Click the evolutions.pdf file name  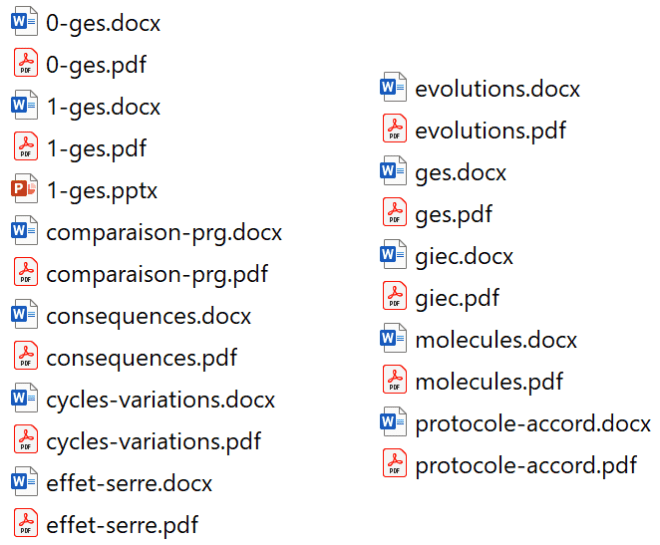click(490, 130)
